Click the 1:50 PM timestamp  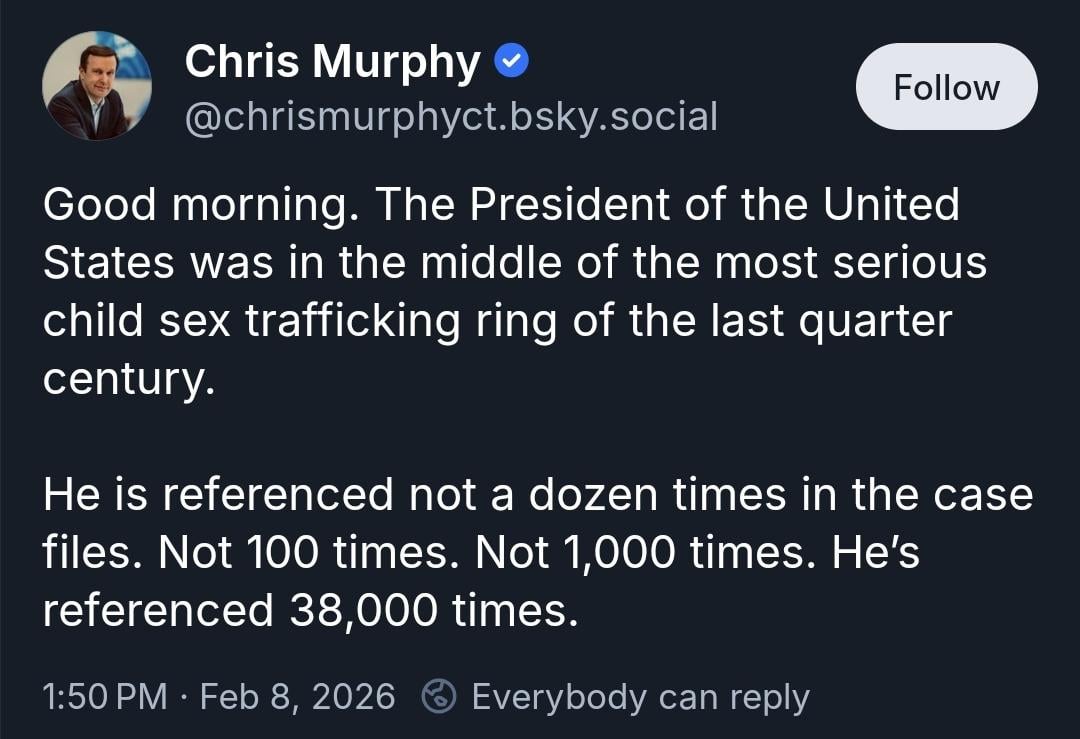click(x=104, y=696)
